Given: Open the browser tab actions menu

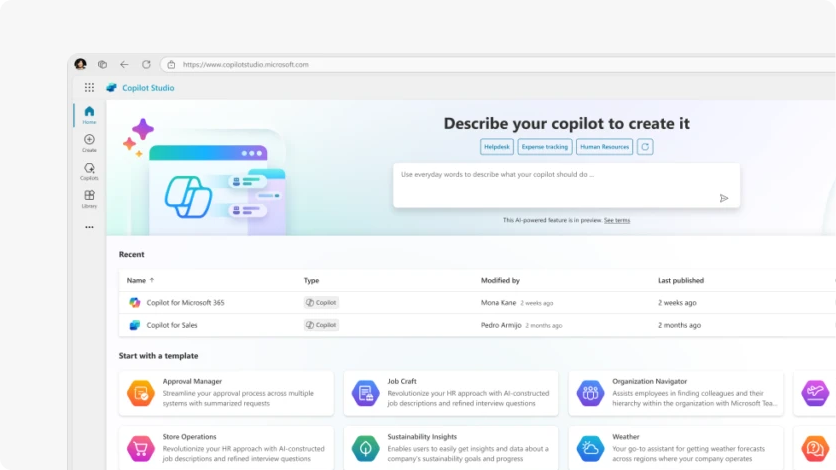Looking at the screenshot, I should (x=102, y=64).
